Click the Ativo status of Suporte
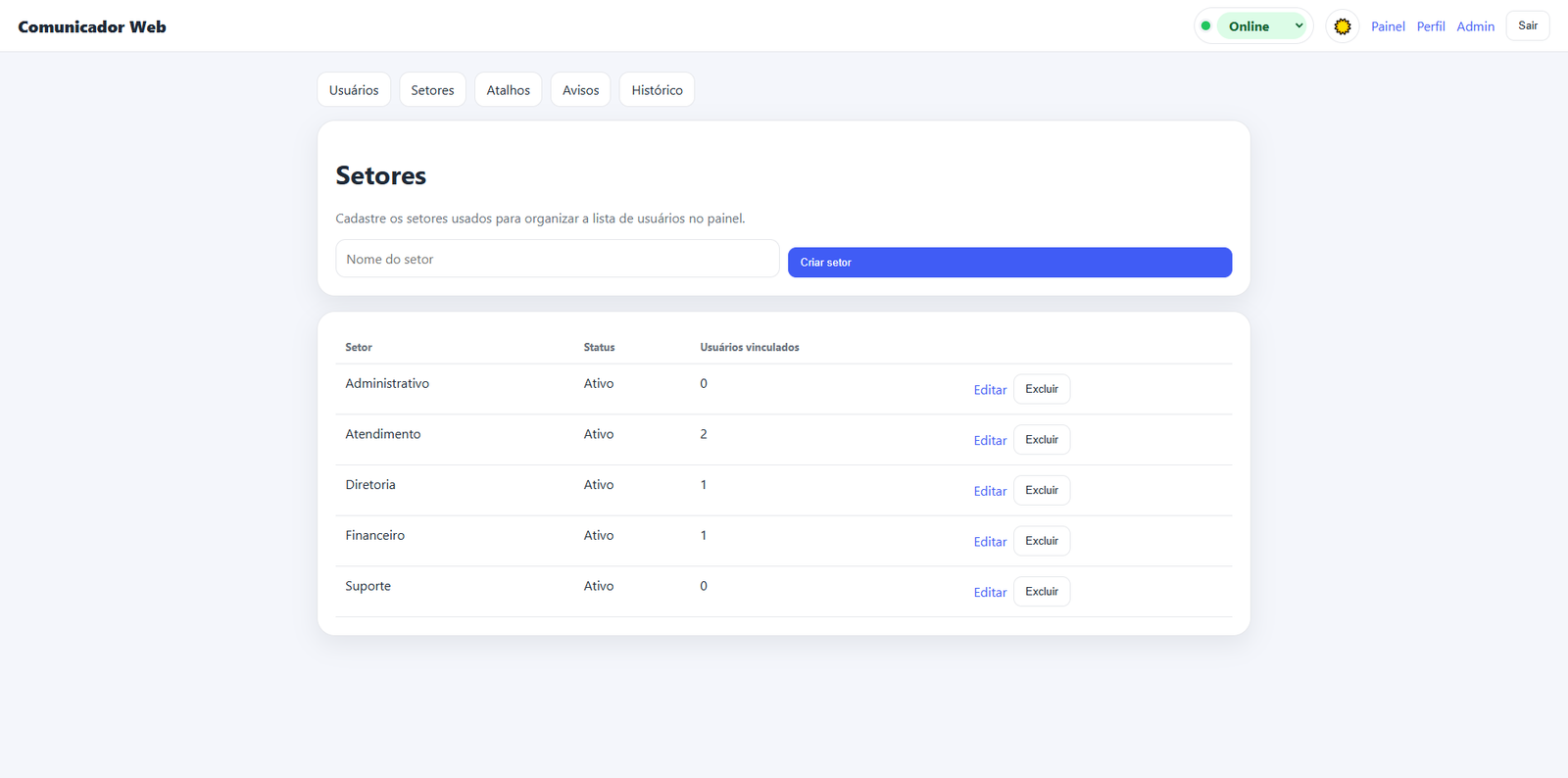 pos(599,586)
